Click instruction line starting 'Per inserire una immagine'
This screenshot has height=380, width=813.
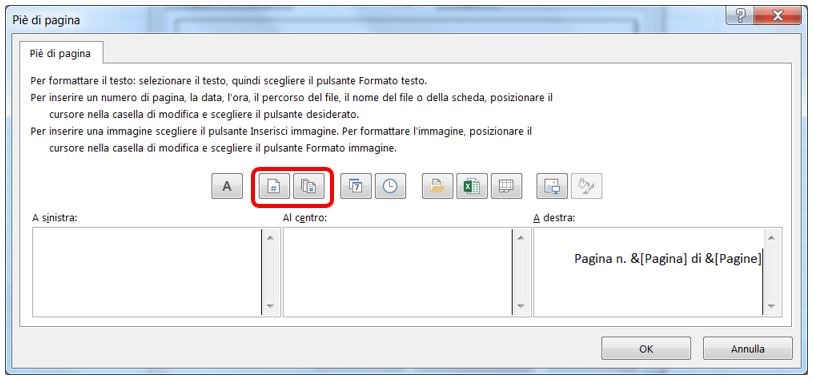point(282,131)
